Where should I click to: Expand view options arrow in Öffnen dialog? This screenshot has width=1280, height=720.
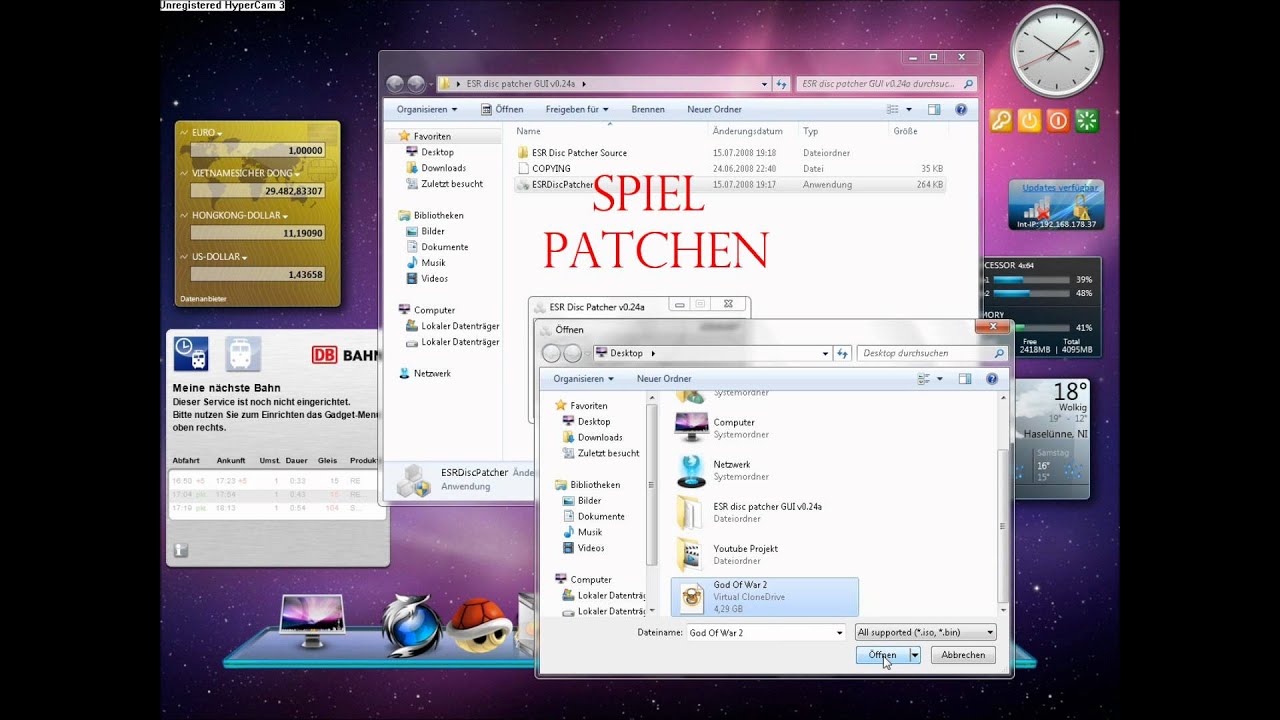coord(940,379)
